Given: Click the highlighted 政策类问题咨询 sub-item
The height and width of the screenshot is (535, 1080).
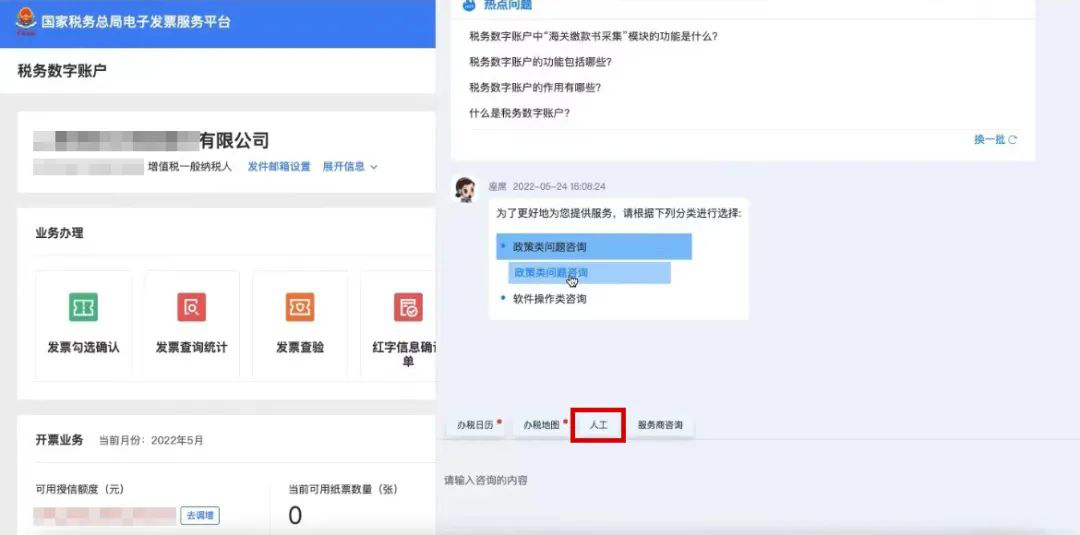Looking at the screenshot, I should (590, 273).
